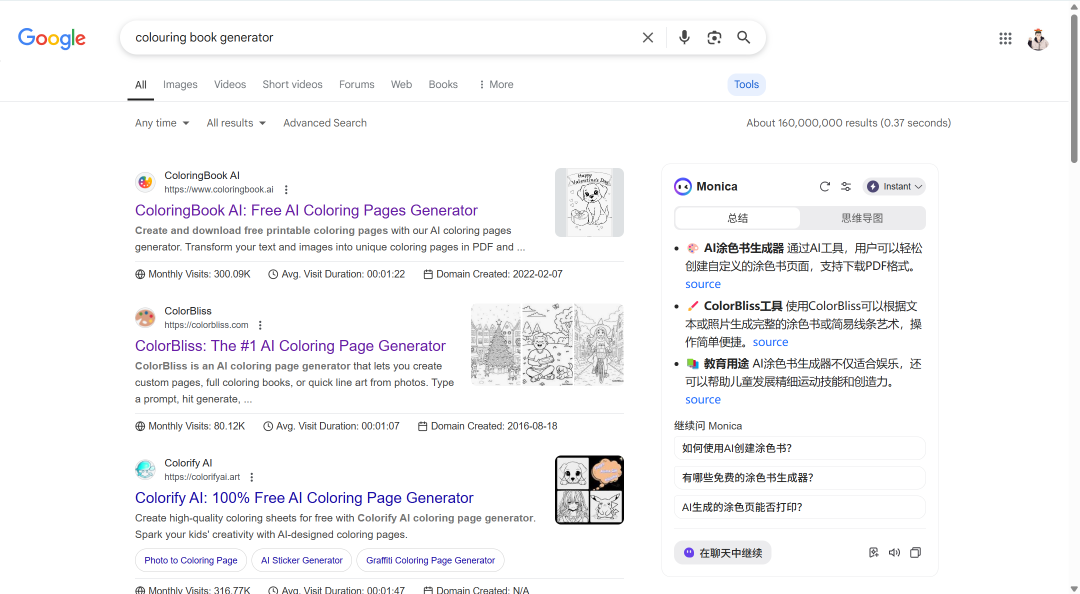Open the ColorBliss coloring pages thumbnail
This screenshot has height=594, width=1080.
coord(548,345)
